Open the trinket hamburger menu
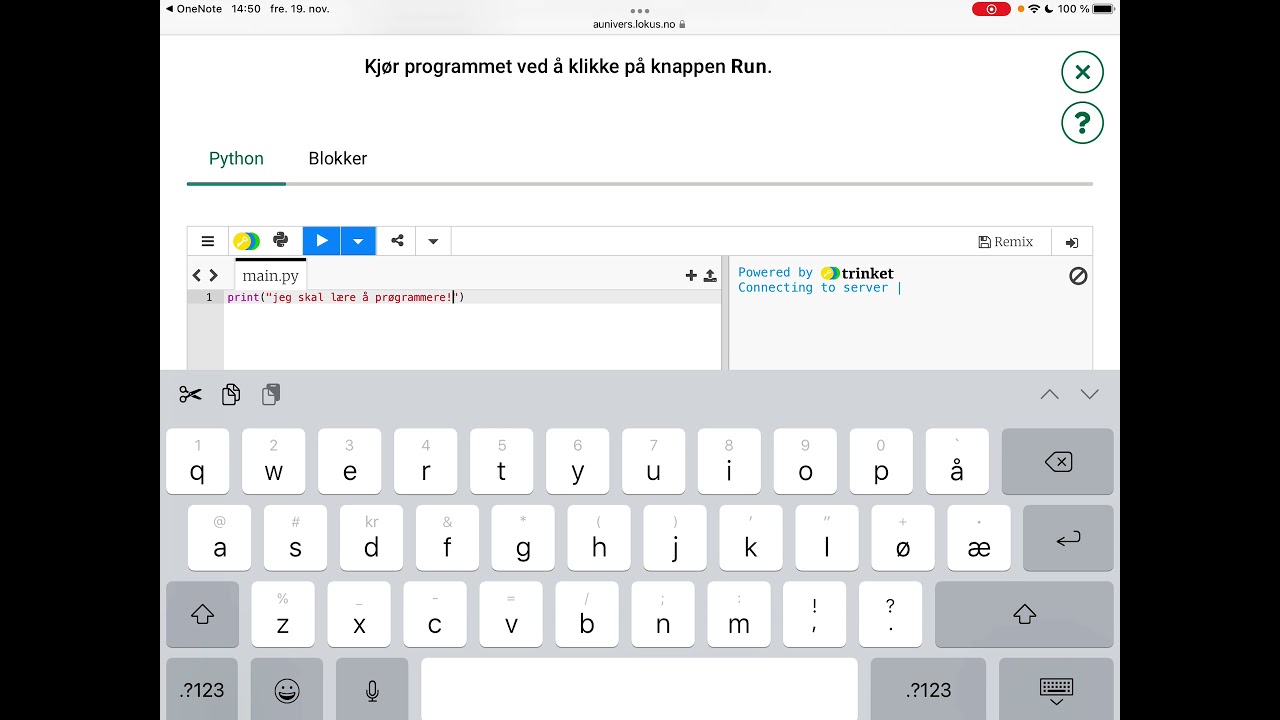This screenshot has height=720, width=1280. (208, 241)
